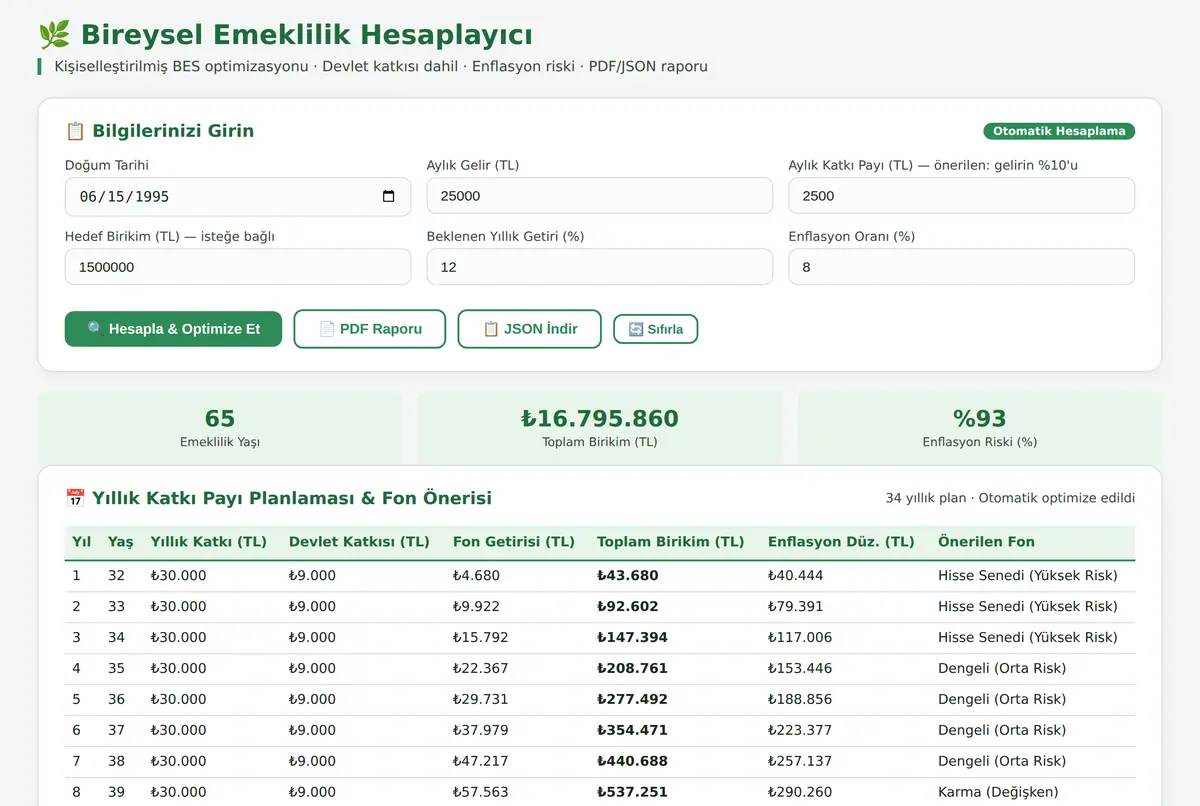Screen dimensions: 1200x806
Task: Focus the Doğum Tarihi date field
Action: click(x=238, y=197)
